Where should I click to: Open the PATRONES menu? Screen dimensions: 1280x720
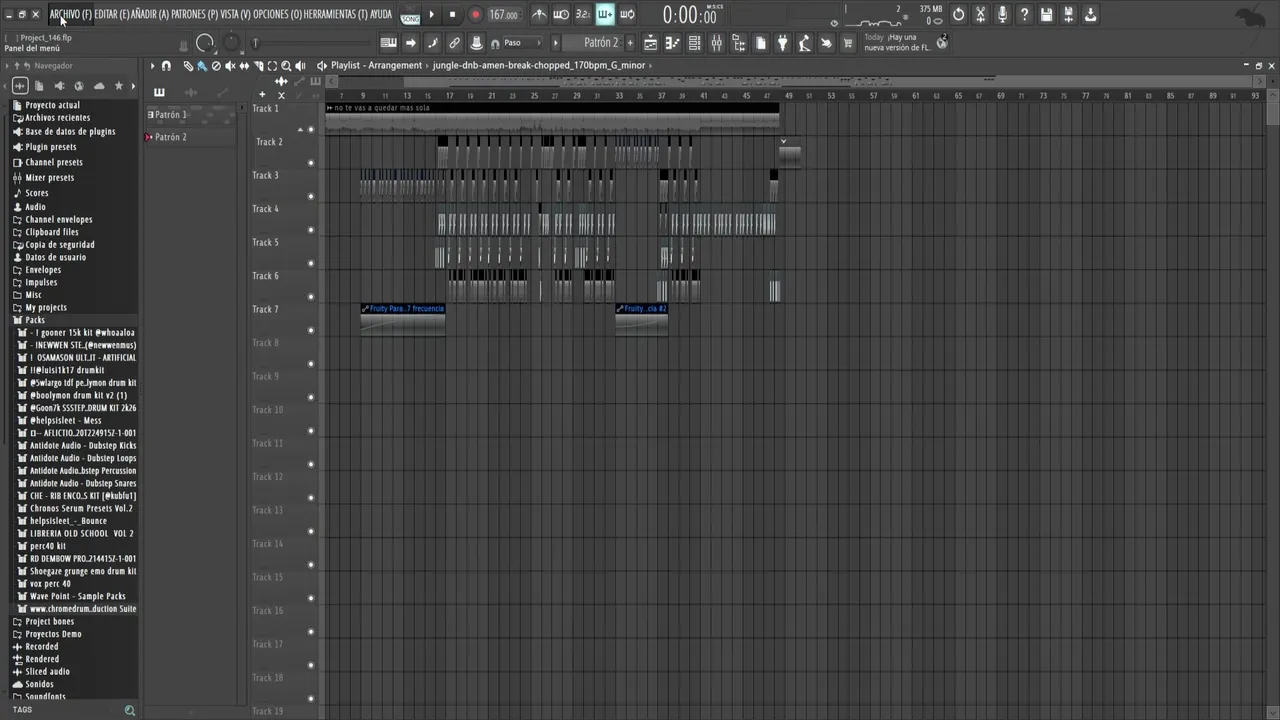click(194, 14)
